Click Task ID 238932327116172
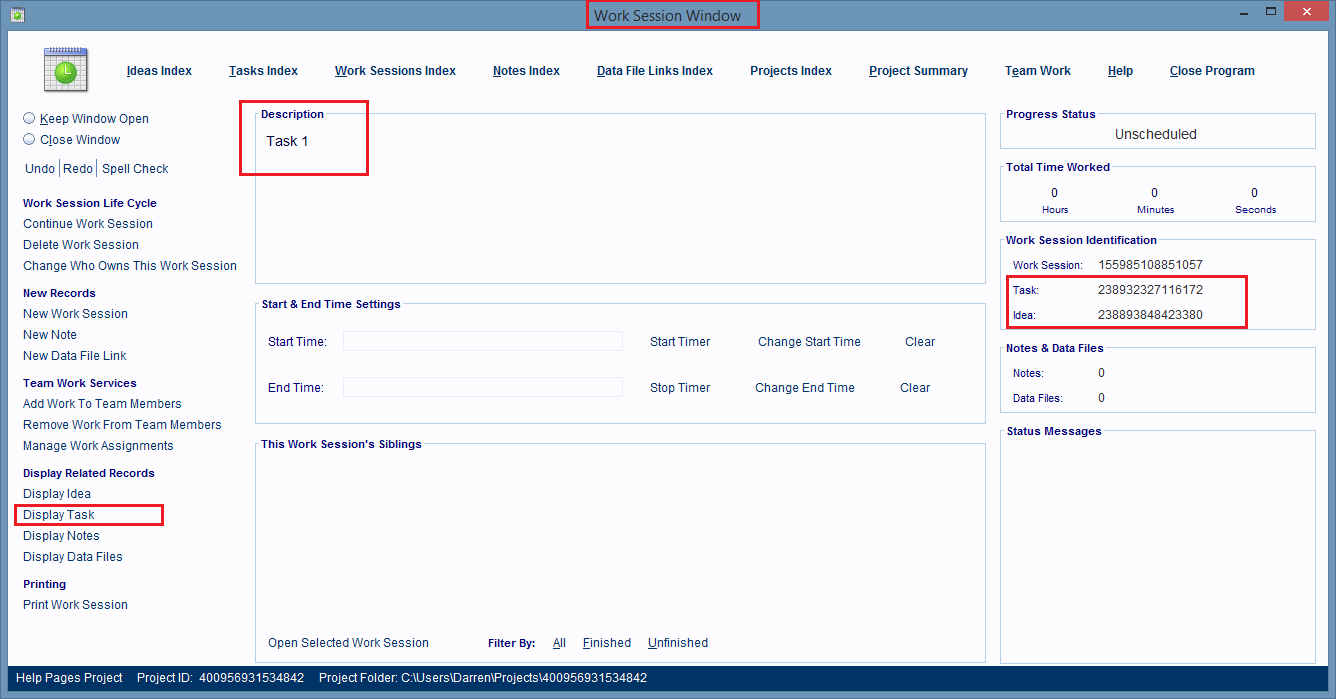Image resolution: width=1336 pixels, height=699 pixels. coord(1150,290)
